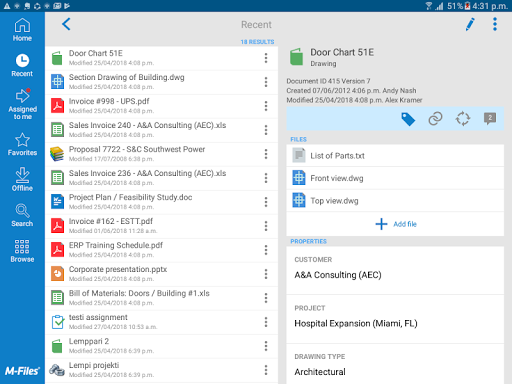Open options for Section Drawing of Building.dwg
The width and height of the screenshot is (512, 384).
tap(266, 82)
